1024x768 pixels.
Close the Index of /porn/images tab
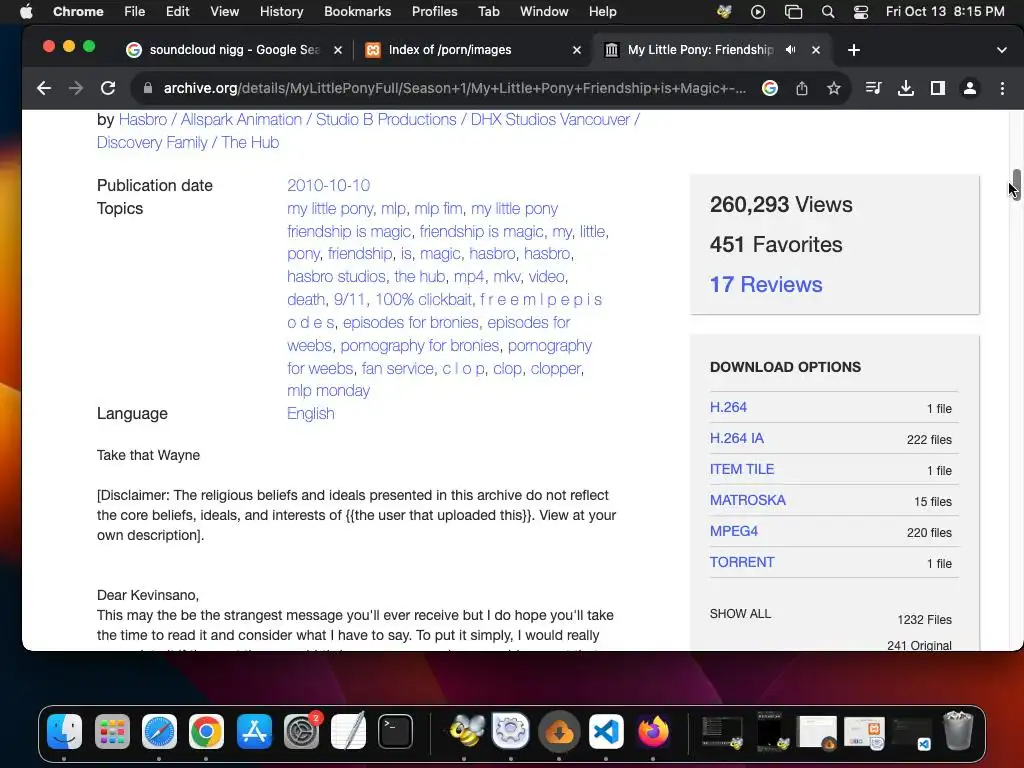pyautogui.click(x=577, y=50)
